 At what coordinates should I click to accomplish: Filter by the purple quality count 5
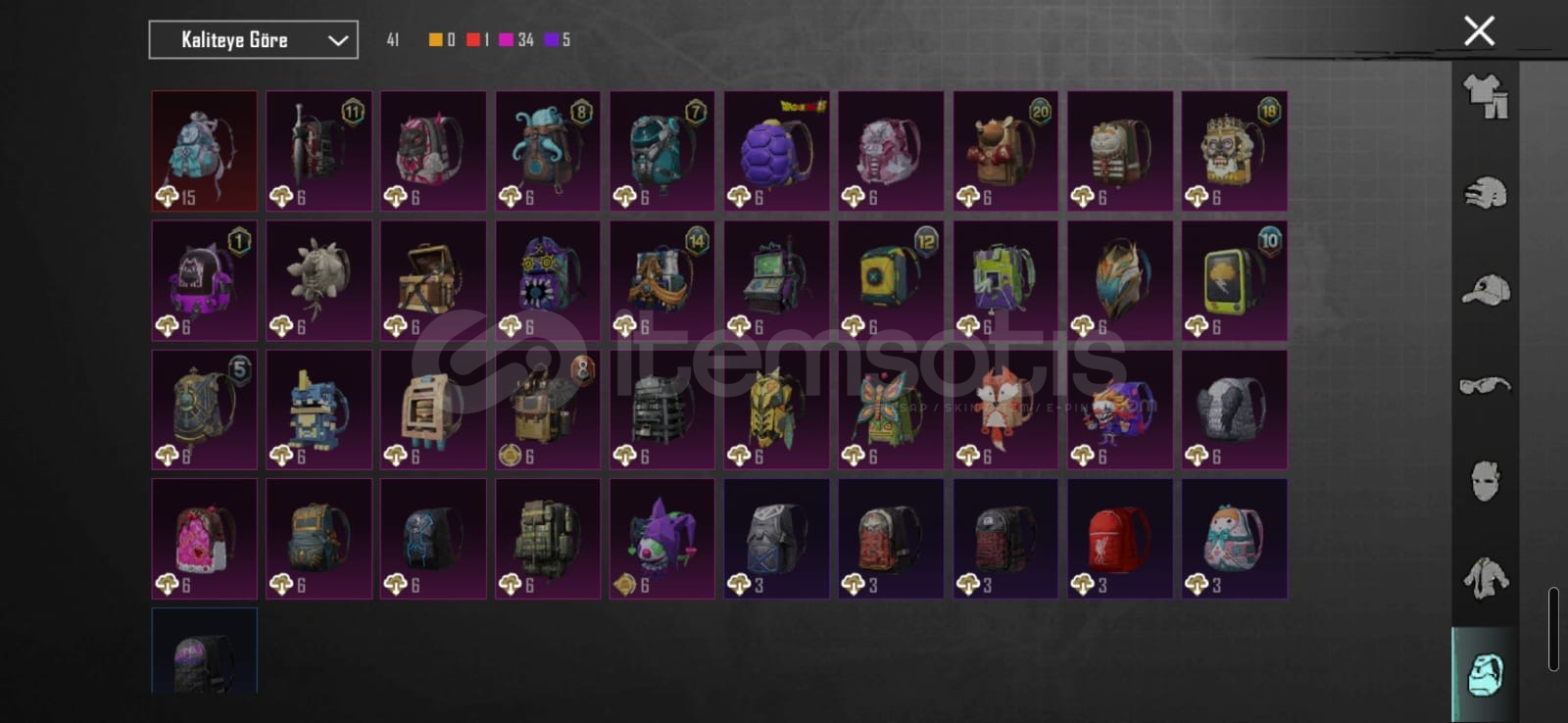tap(558, 40)
